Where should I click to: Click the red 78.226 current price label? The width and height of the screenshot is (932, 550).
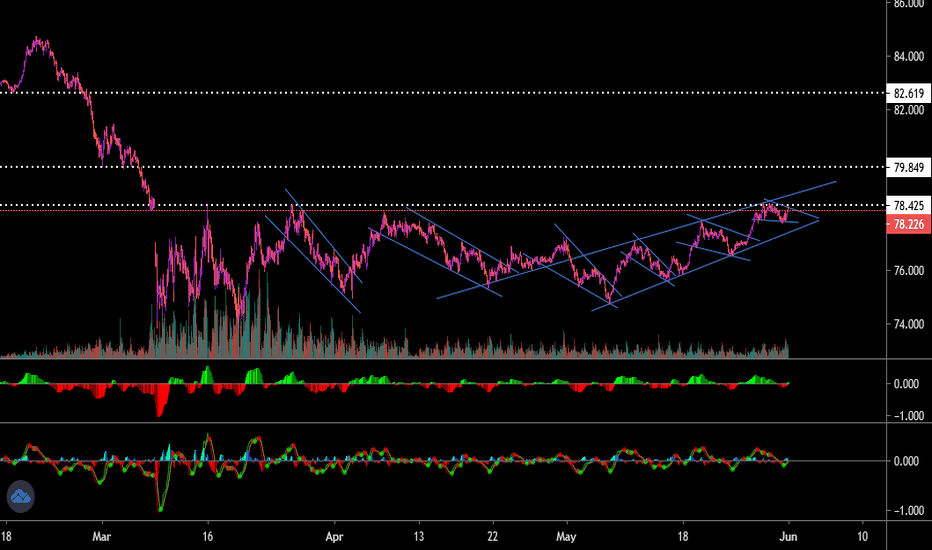pyautogui.click(x=908, y=224)
